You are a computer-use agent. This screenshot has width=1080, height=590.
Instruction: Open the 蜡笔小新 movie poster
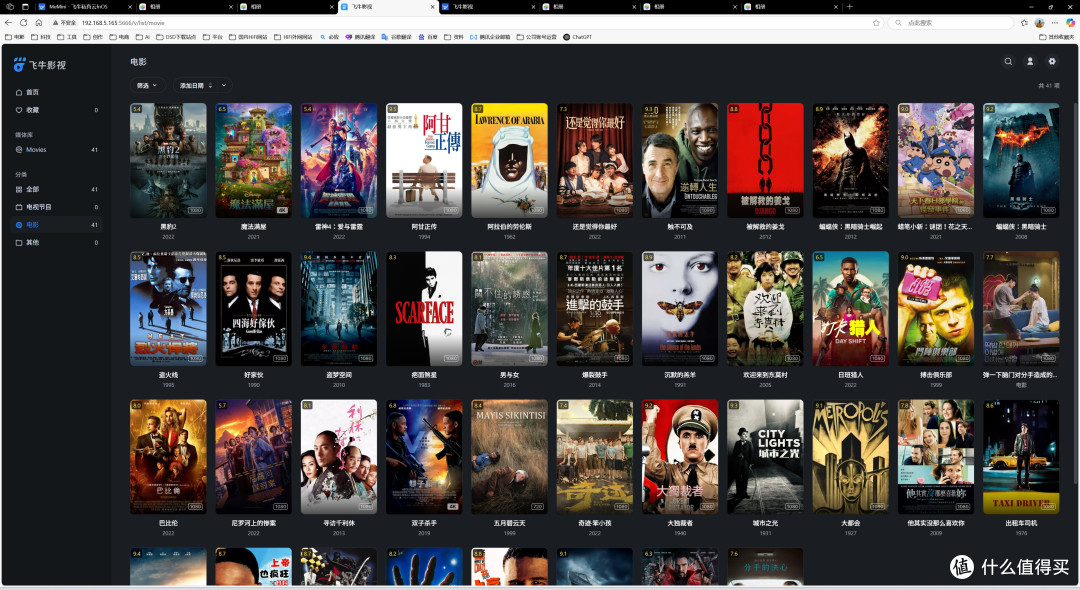(x=936, y=160)
